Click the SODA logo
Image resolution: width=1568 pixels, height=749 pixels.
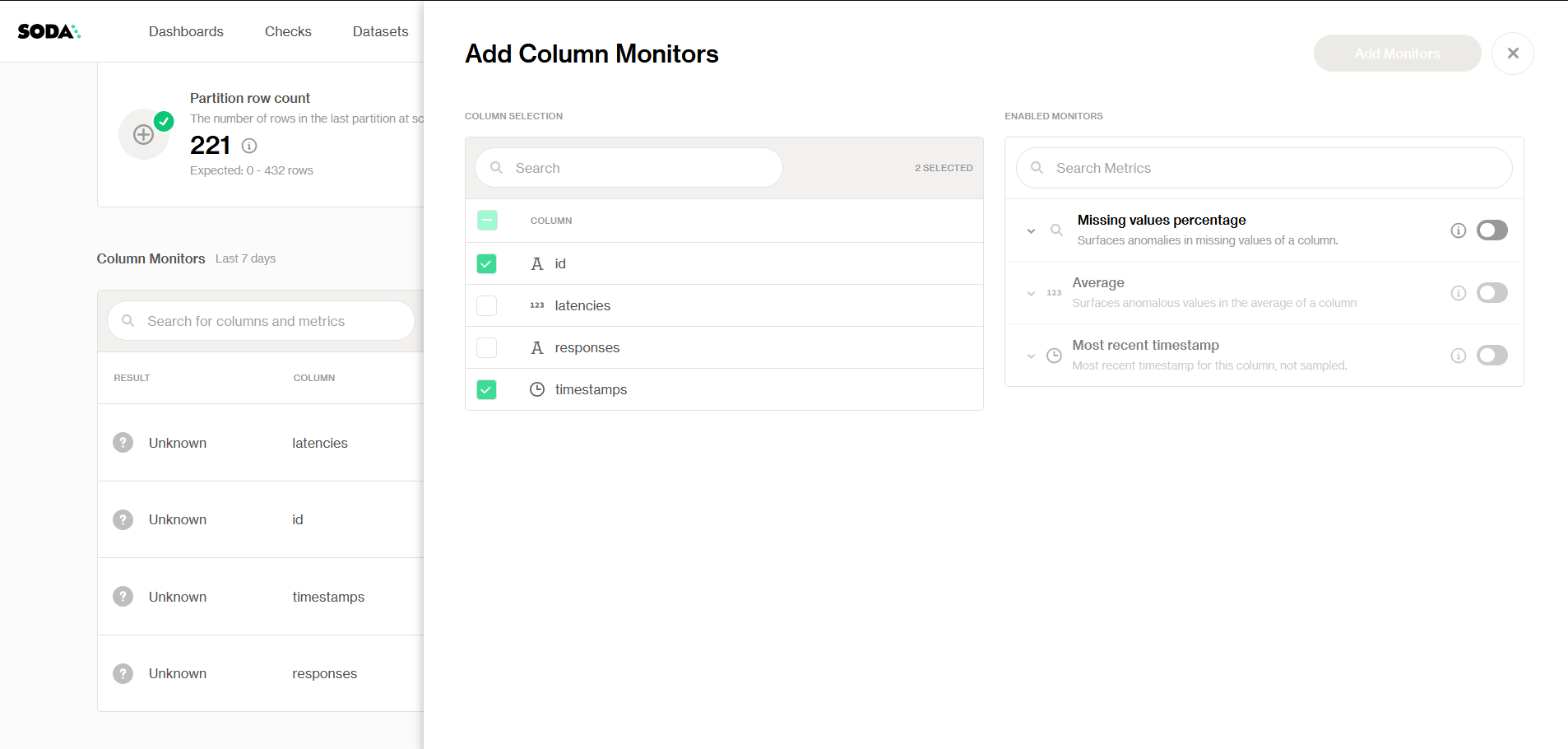pyautogui.click(x=49, y=31)
